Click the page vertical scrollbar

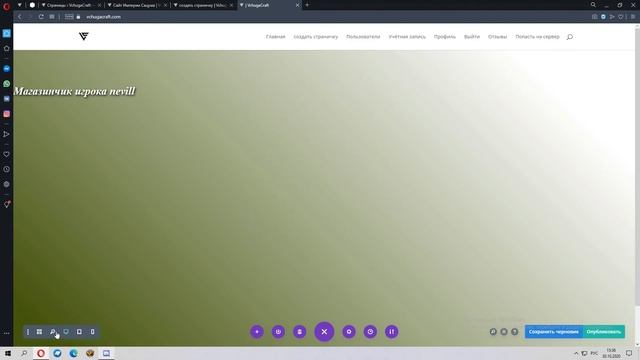coord(637,167)
